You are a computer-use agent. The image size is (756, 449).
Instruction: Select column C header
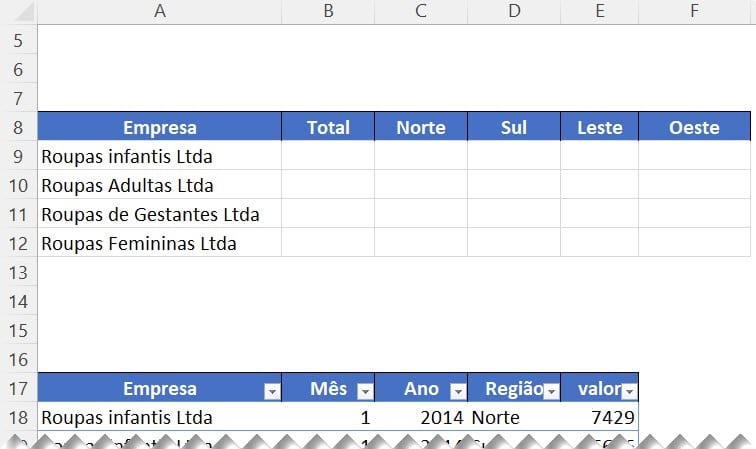tap(420, 11)
